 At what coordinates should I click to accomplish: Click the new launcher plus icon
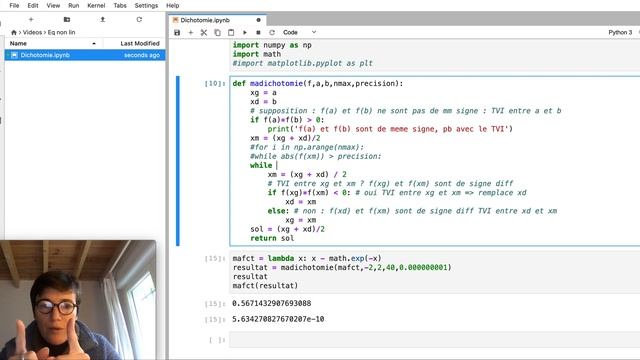coord(31,19)
